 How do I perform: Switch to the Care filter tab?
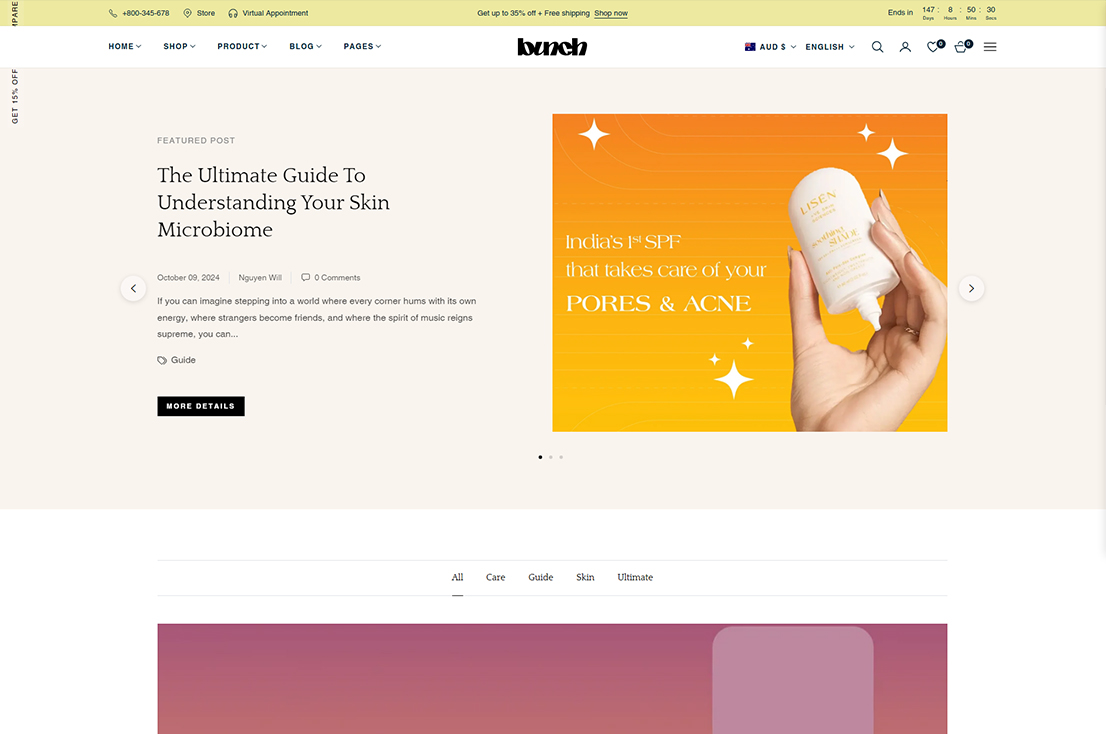pyautogui.click(x=495, y=577)
